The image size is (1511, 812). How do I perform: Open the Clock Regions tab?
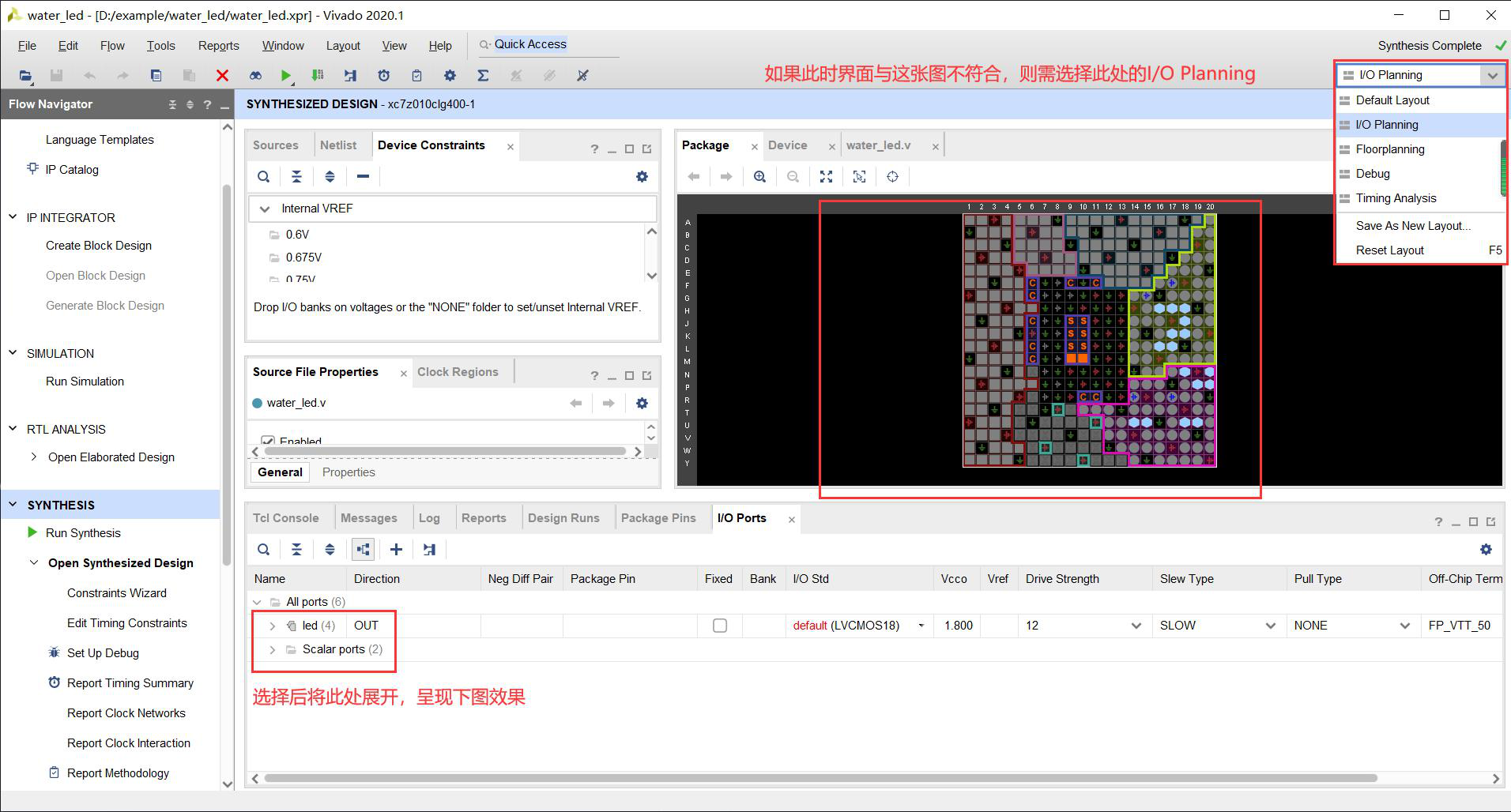[x=458, y=372]
